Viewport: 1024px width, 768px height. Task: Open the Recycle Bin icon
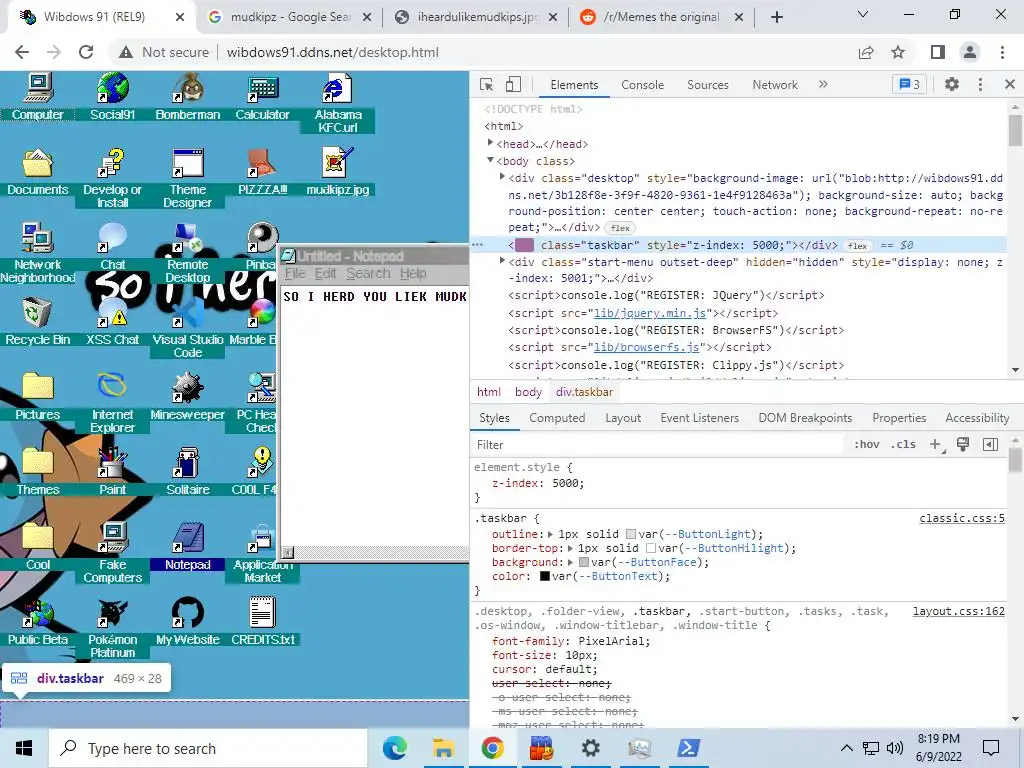pos(37,322)
